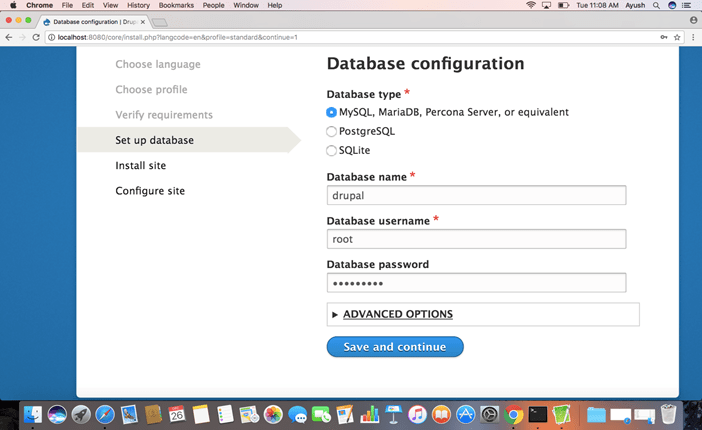Open Terminal from the Dock
702x430 pixels.
pyautogui.click(x=538, y=415)
